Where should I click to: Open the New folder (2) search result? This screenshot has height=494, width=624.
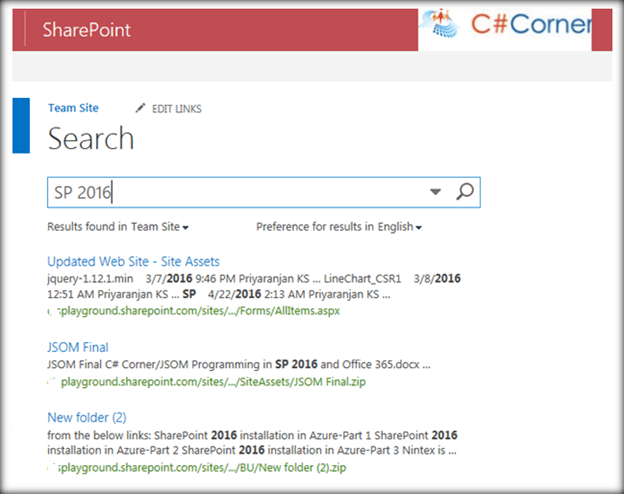(x=87, y=417)
